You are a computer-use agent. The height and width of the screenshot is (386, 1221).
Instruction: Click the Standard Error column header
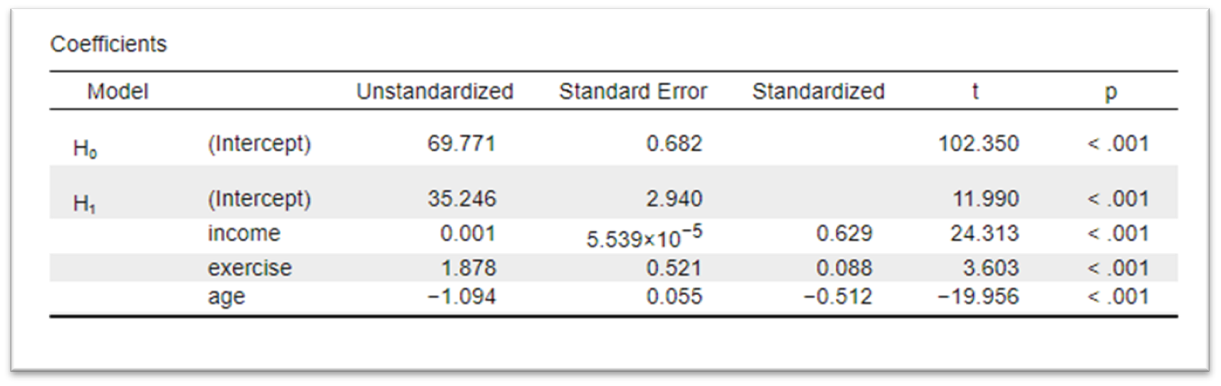pos(632,92)
